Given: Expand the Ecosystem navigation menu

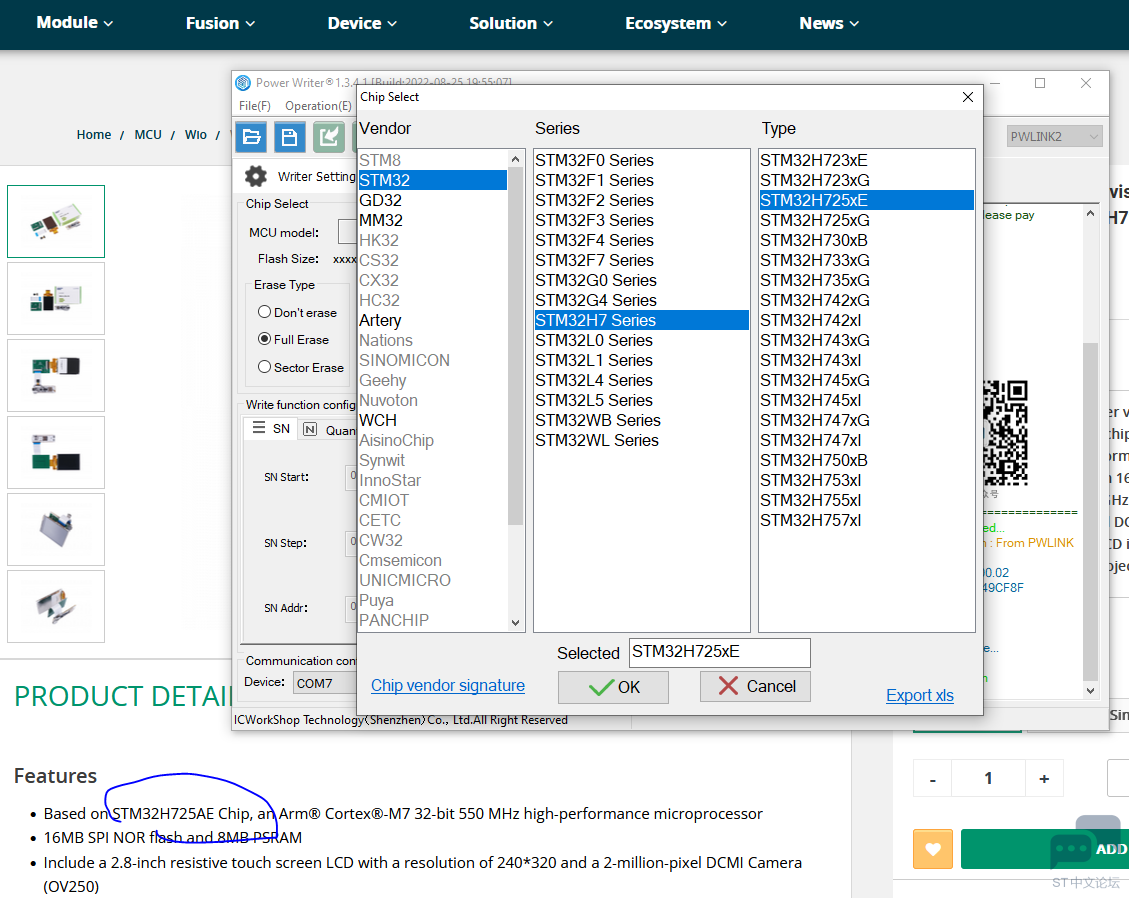Looking at the screenshot, I should point(676,24).
